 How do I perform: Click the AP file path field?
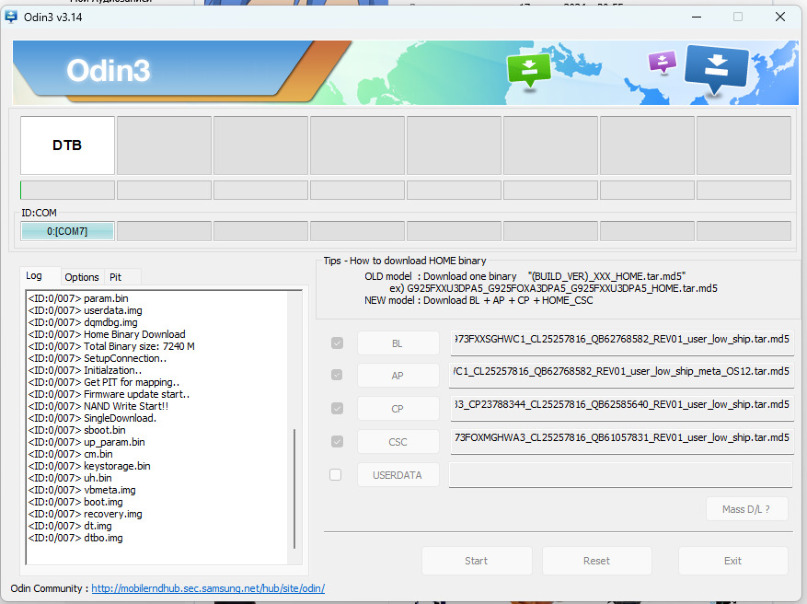[622, 375]
